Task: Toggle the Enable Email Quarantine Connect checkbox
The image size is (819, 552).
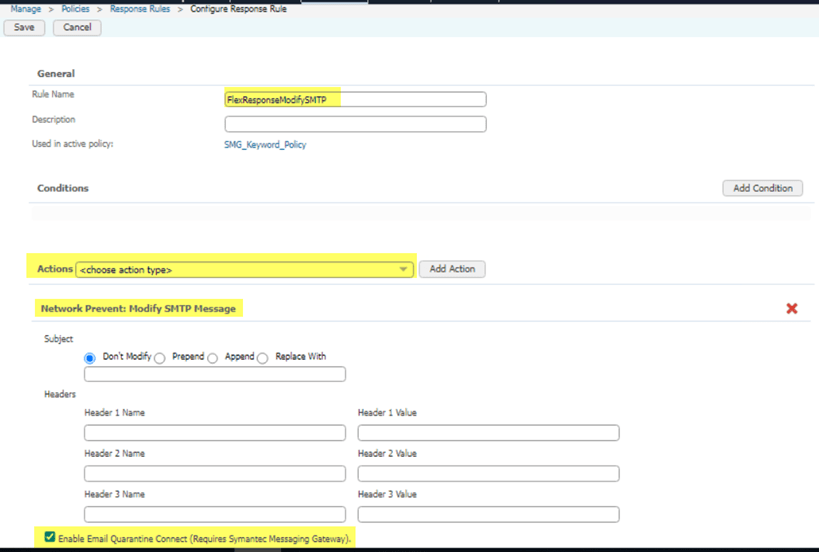Action: pos(50,538)
